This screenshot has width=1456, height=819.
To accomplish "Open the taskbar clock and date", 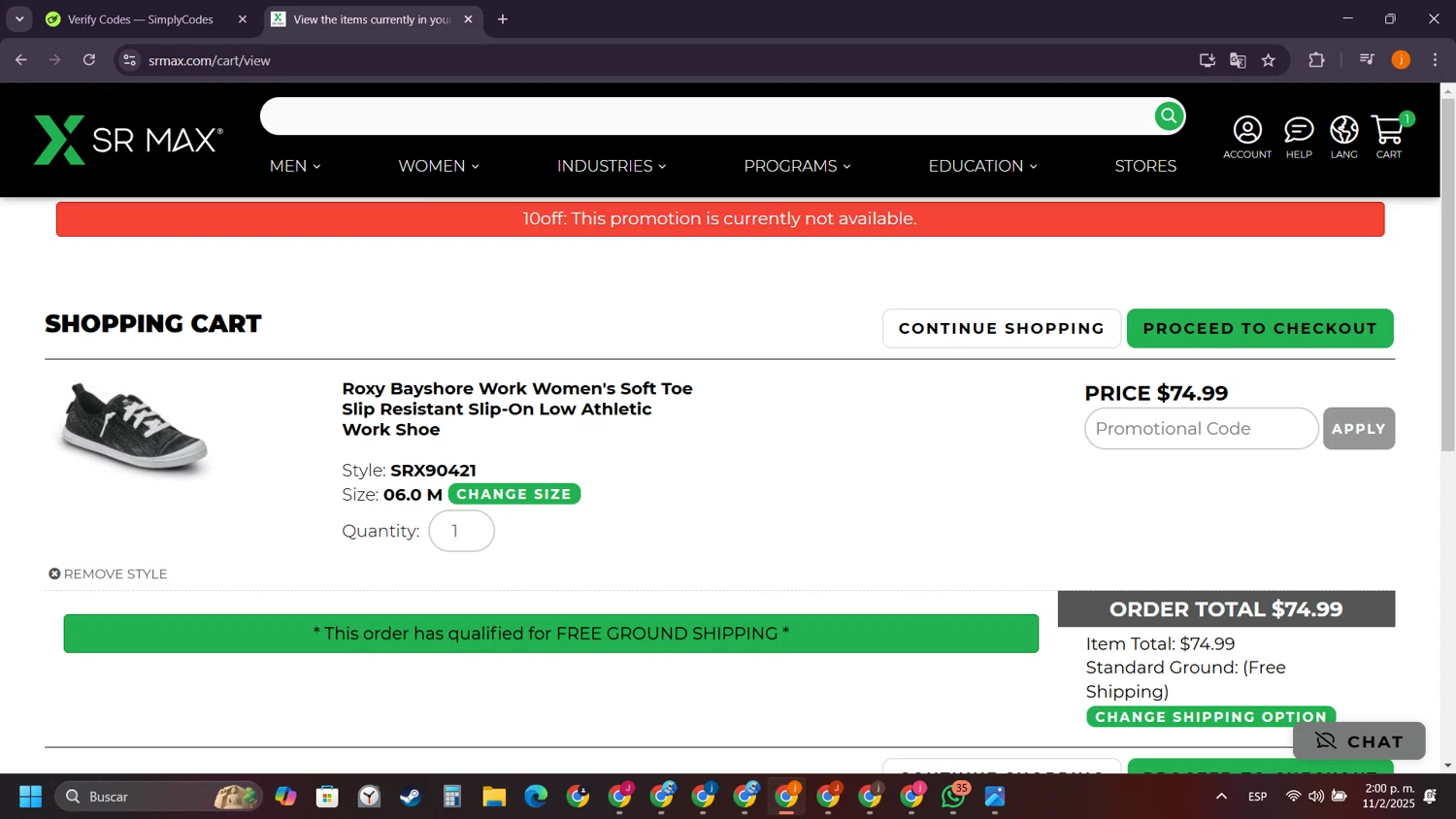I will click(1389, 796).
